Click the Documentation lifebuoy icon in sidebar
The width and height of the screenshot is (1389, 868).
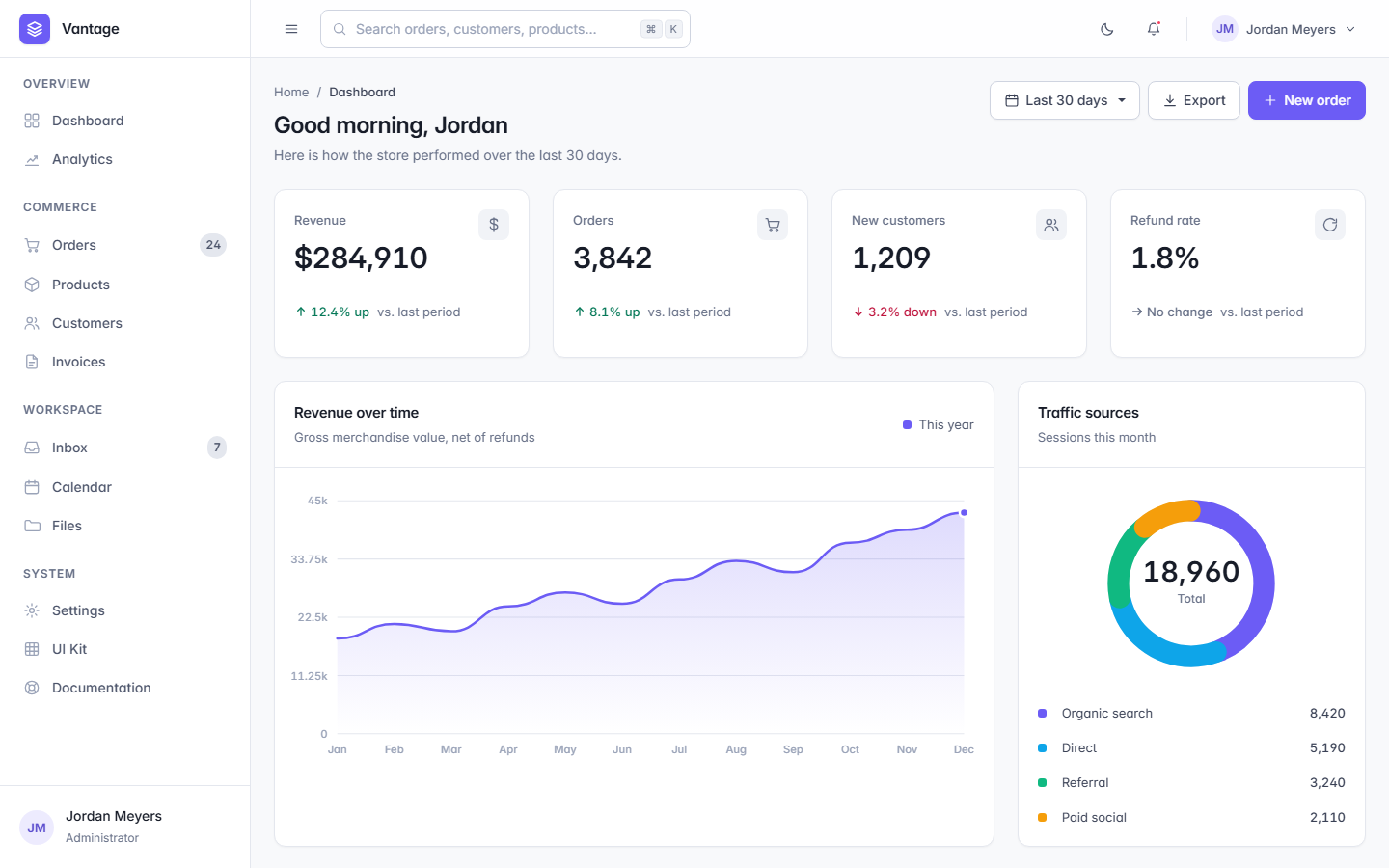(32, 688)
